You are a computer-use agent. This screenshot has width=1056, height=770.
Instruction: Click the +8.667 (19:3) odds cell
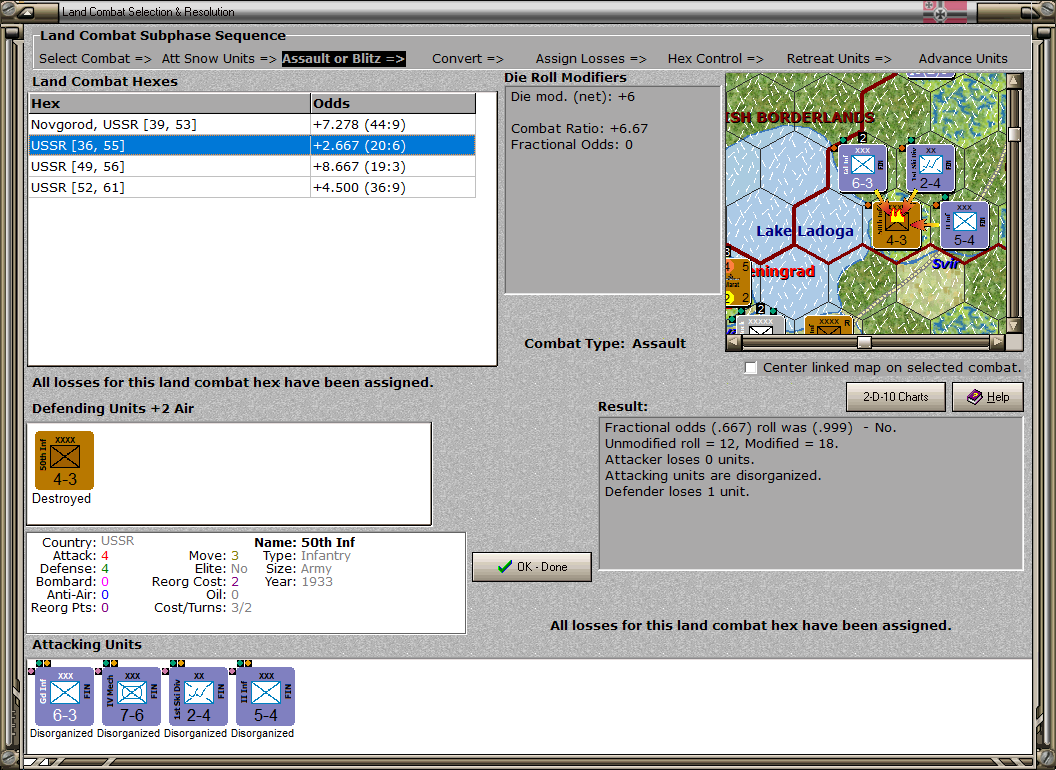coord(393,166)
